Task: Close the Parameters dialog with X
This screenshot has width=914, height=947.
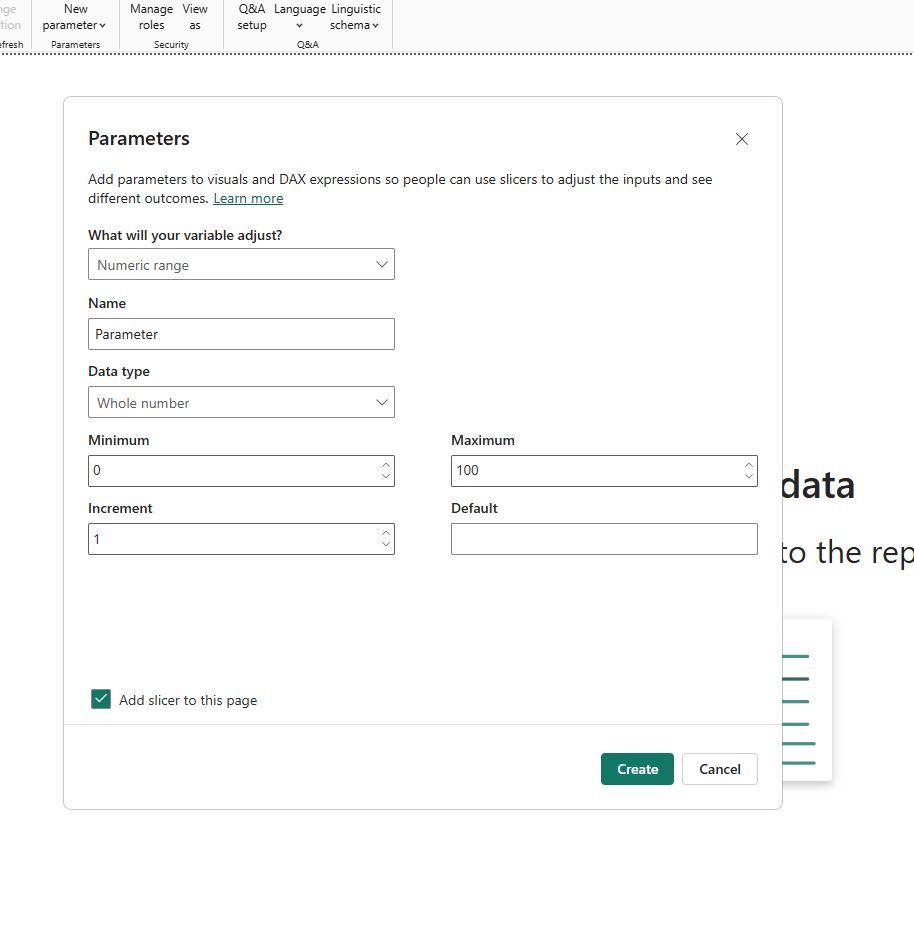Action: pyautogui.click(x=742, y=139)
